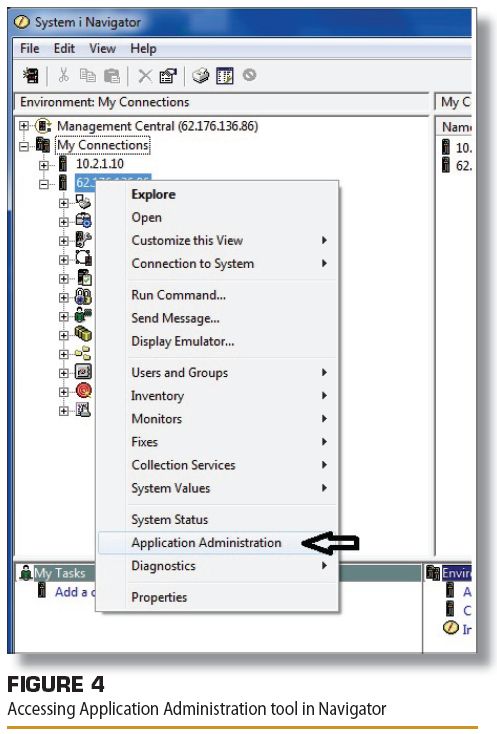Select Application Administration in the context menu
497x734 pixels.
click(206, 543)
